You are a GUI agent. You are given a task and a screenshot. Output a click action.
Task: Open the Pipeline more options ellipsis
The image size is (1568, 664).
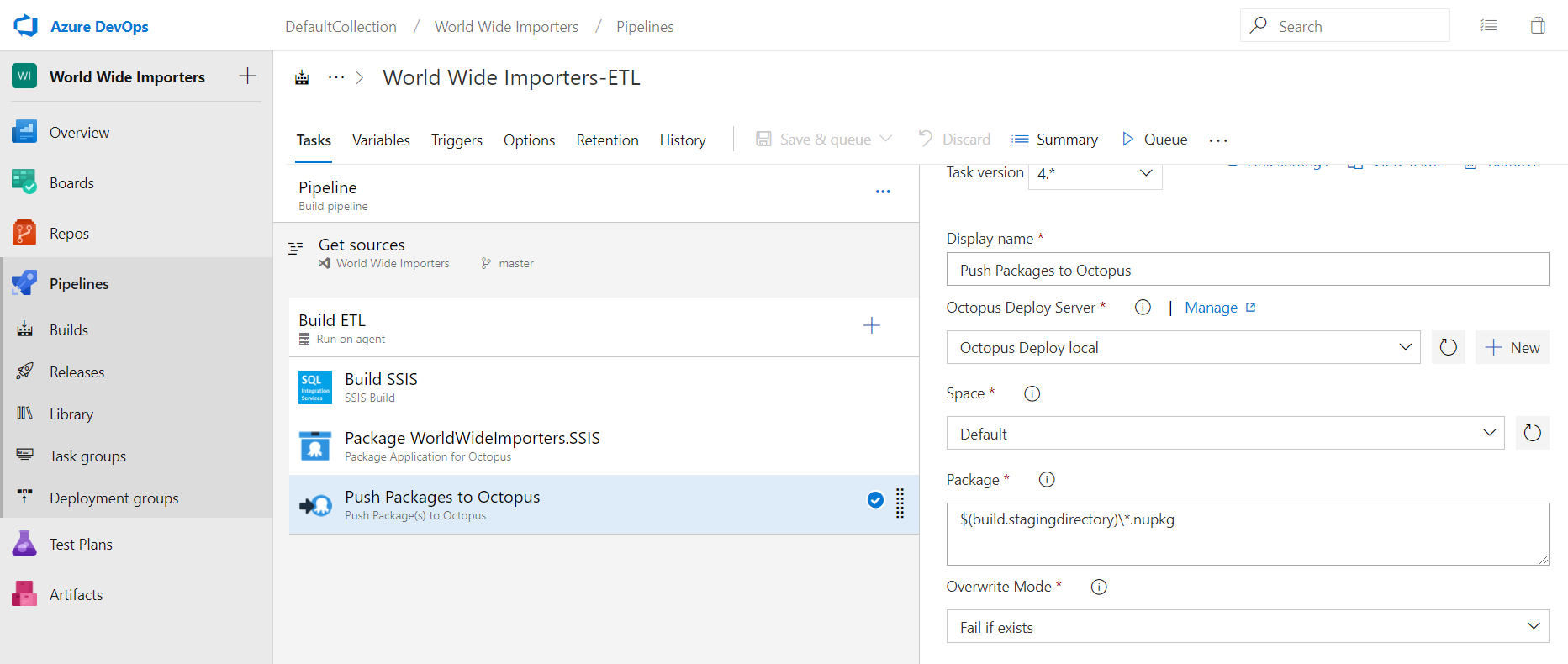pos(883,192)
